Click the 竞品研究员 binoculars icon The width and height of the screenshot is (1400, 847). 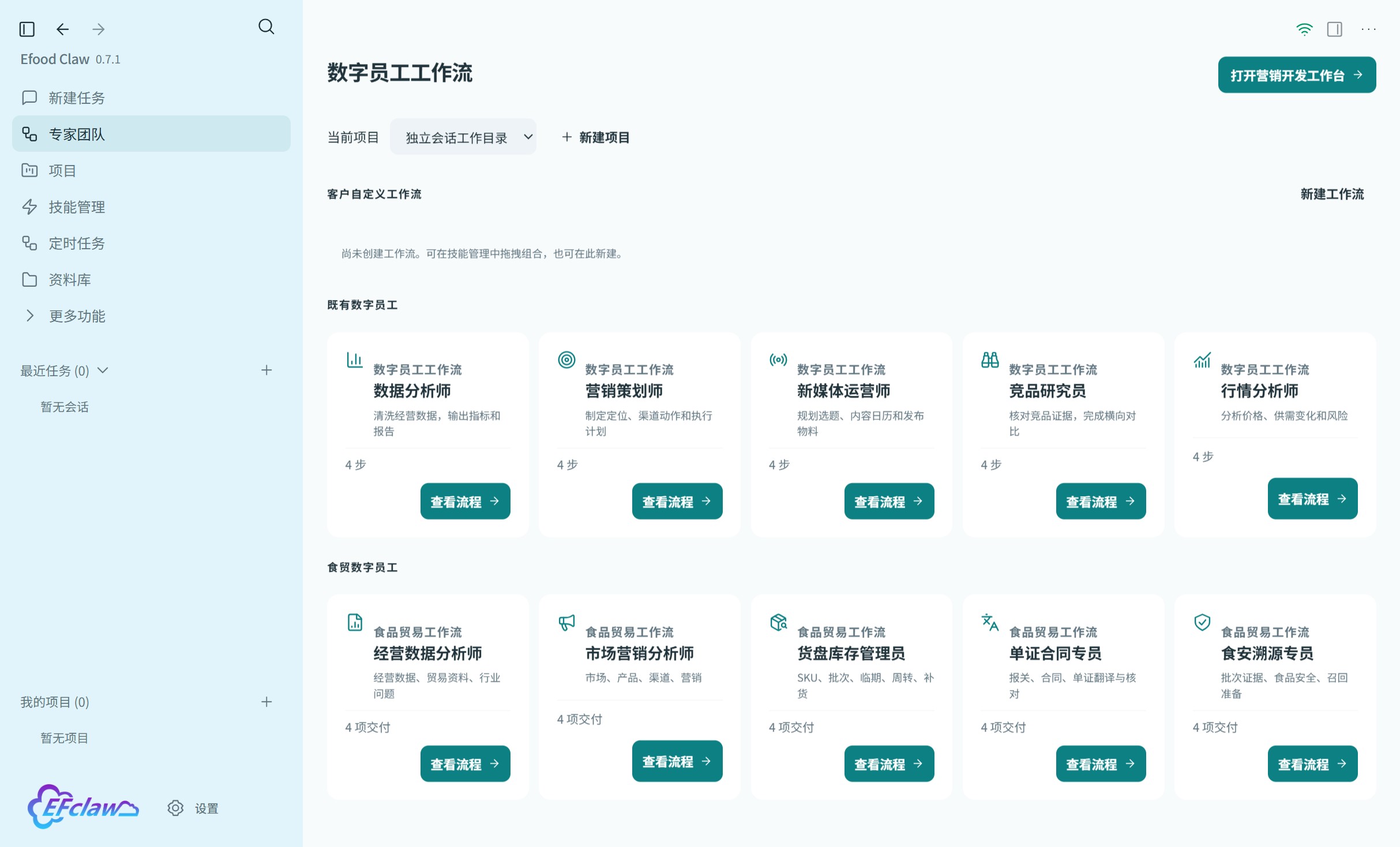click(990, 359)
